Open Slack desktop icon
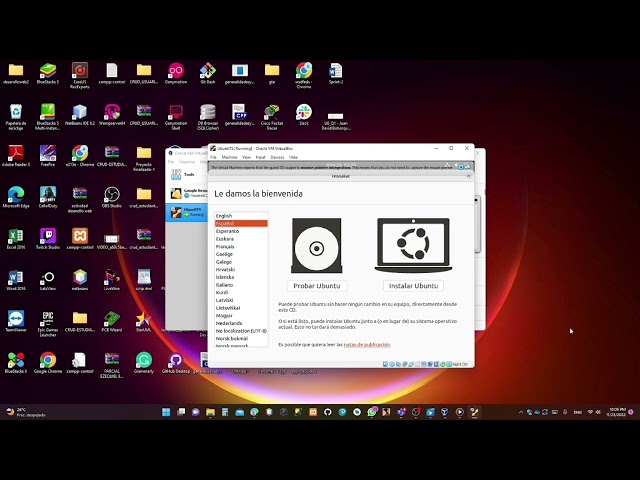Screen dimensions: 640x480 pyautogui.click(x=304, y=115)
